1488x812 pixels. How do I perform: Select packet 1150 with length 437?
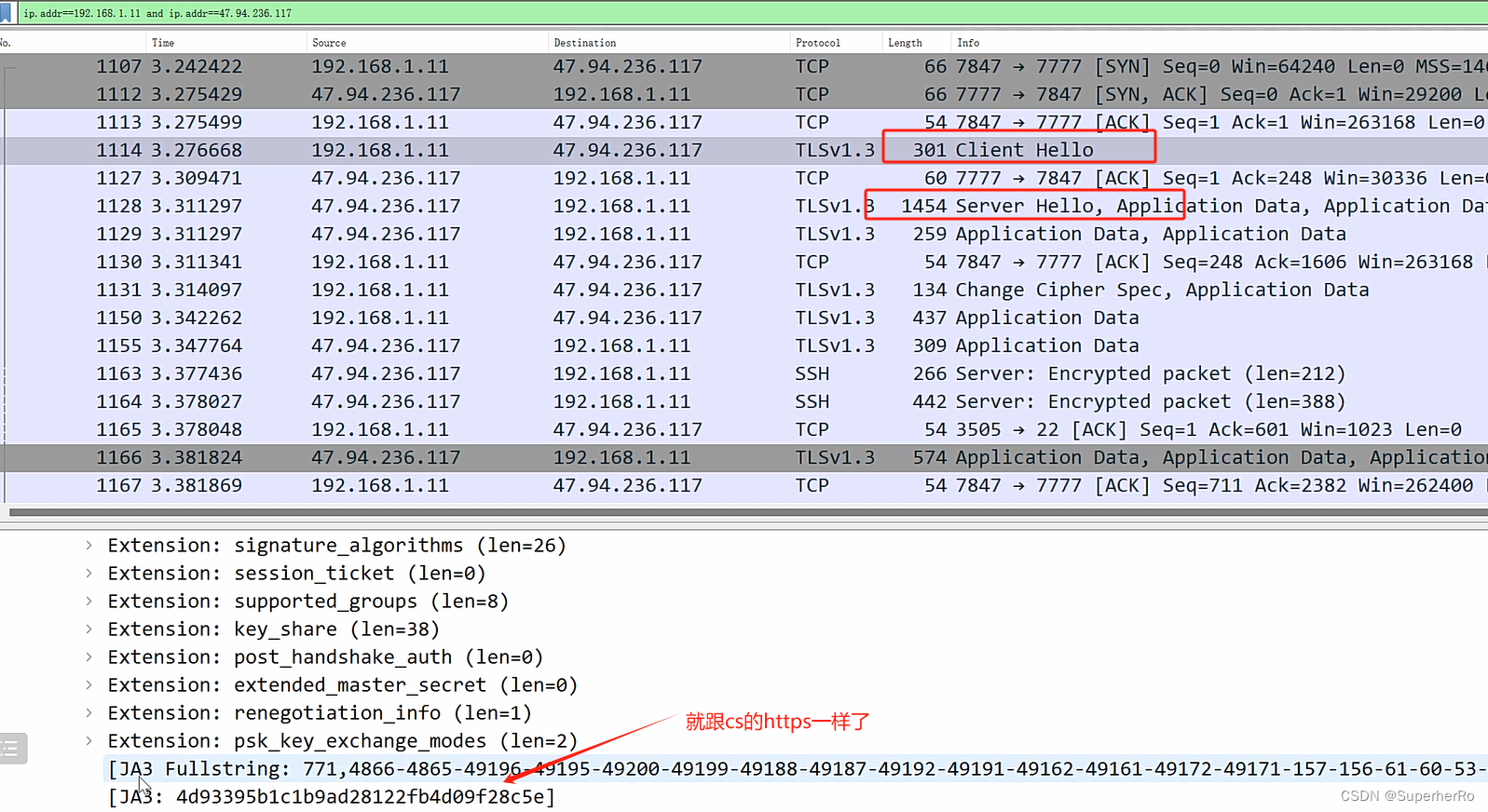pos(744,318)
